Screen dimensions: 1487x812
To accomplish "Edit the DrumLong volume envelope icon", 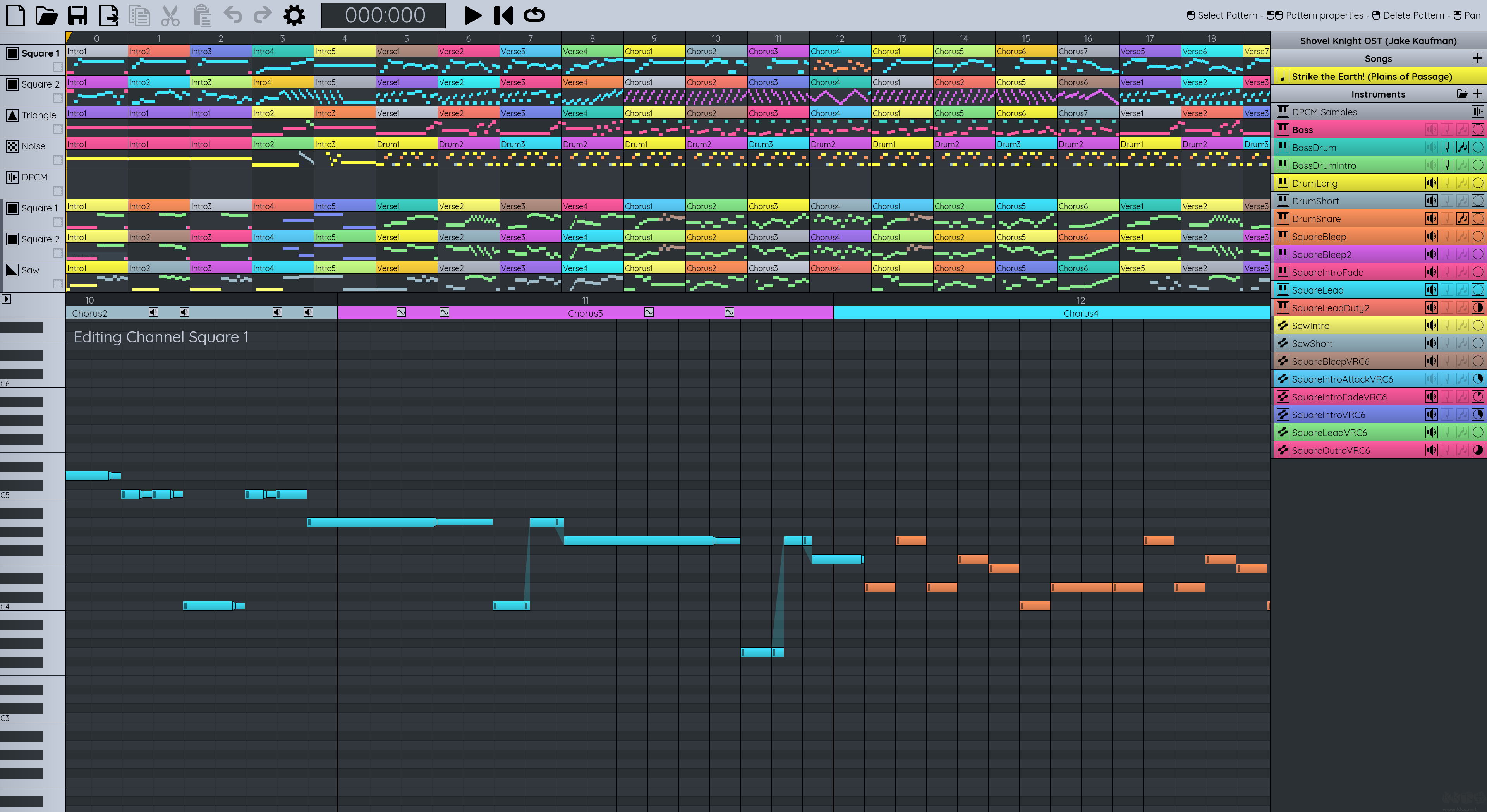I will point(1431,184).
